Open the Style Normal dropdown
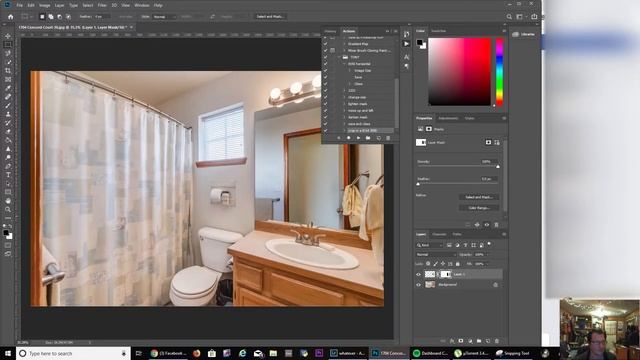 (x=164, y=17)
